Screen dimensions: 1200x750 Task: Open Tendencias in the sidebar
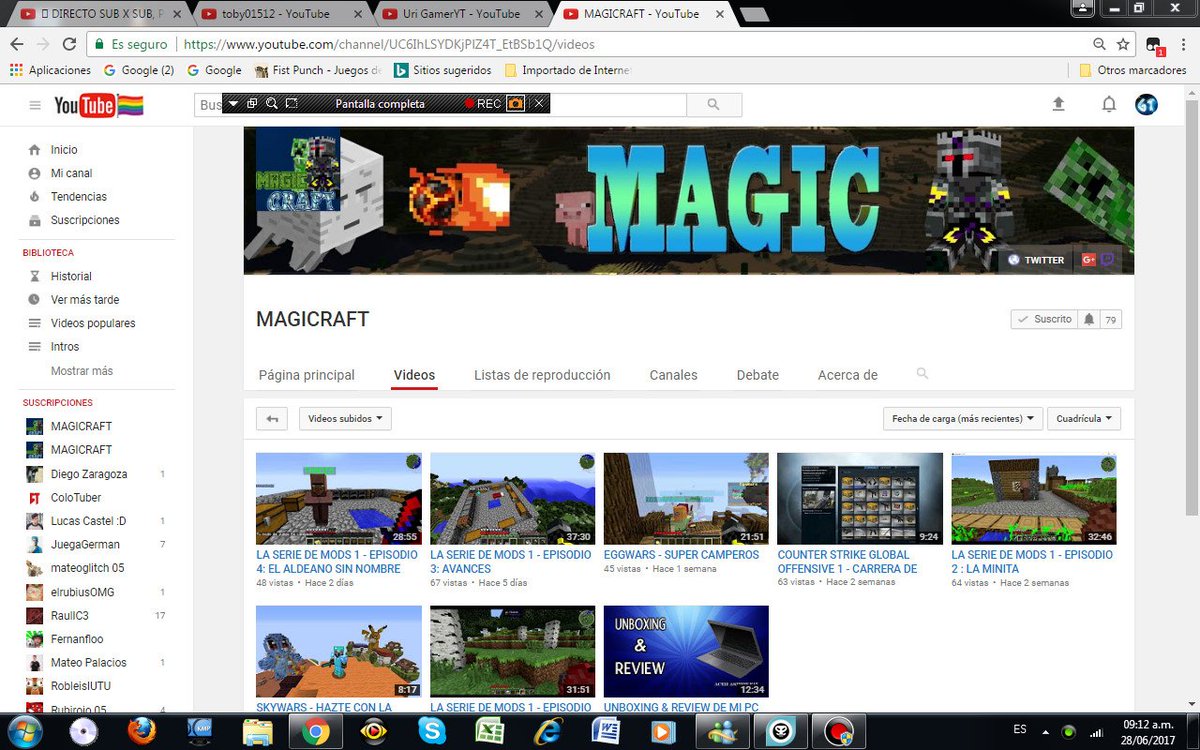coord(79,197)
